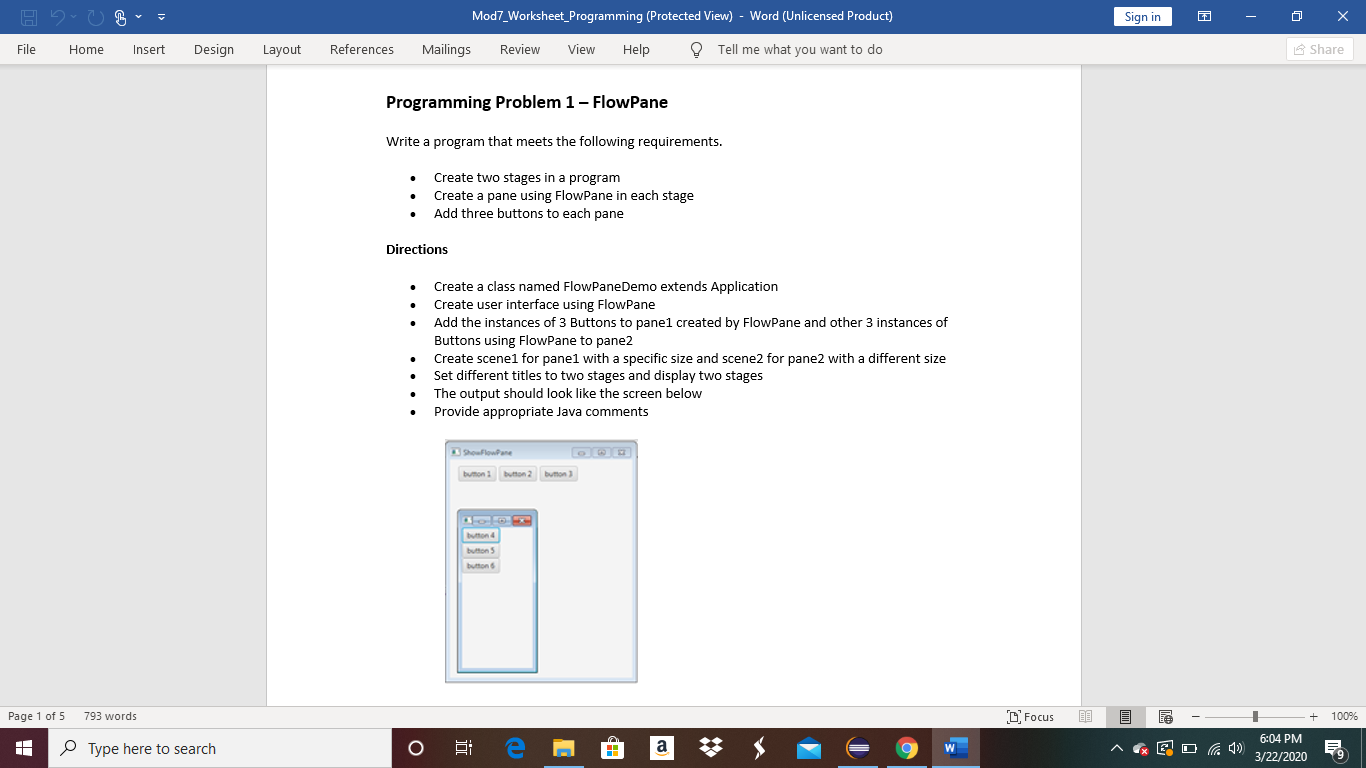Enable Focus mode in the status bar
The width and height of the screenshot is (1366, 768).
pyautogui.click(x=1030, y=716)
